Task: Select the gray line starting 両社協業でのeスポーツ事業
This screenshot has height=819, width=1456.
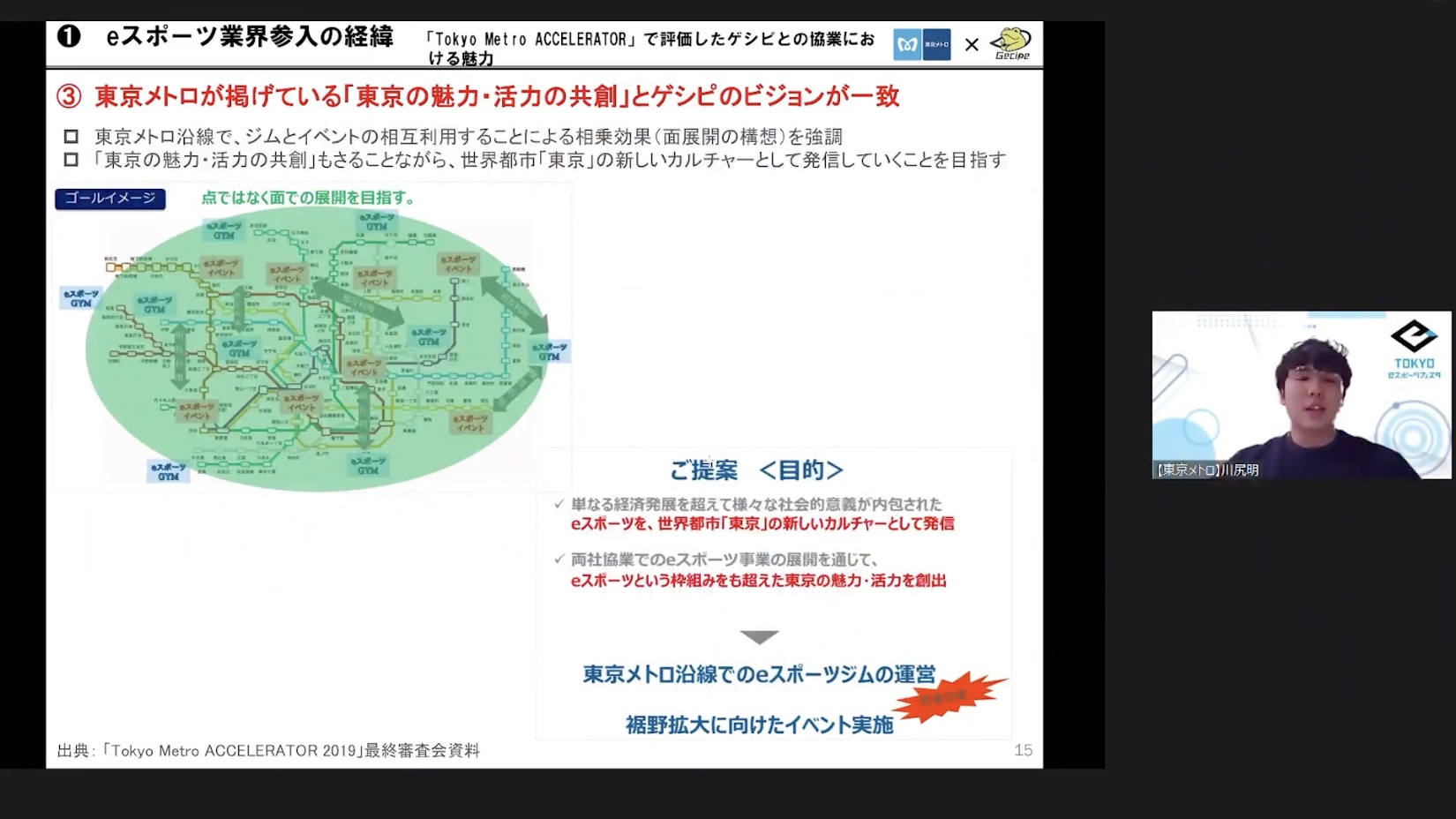Action: [x=724, y=560]
